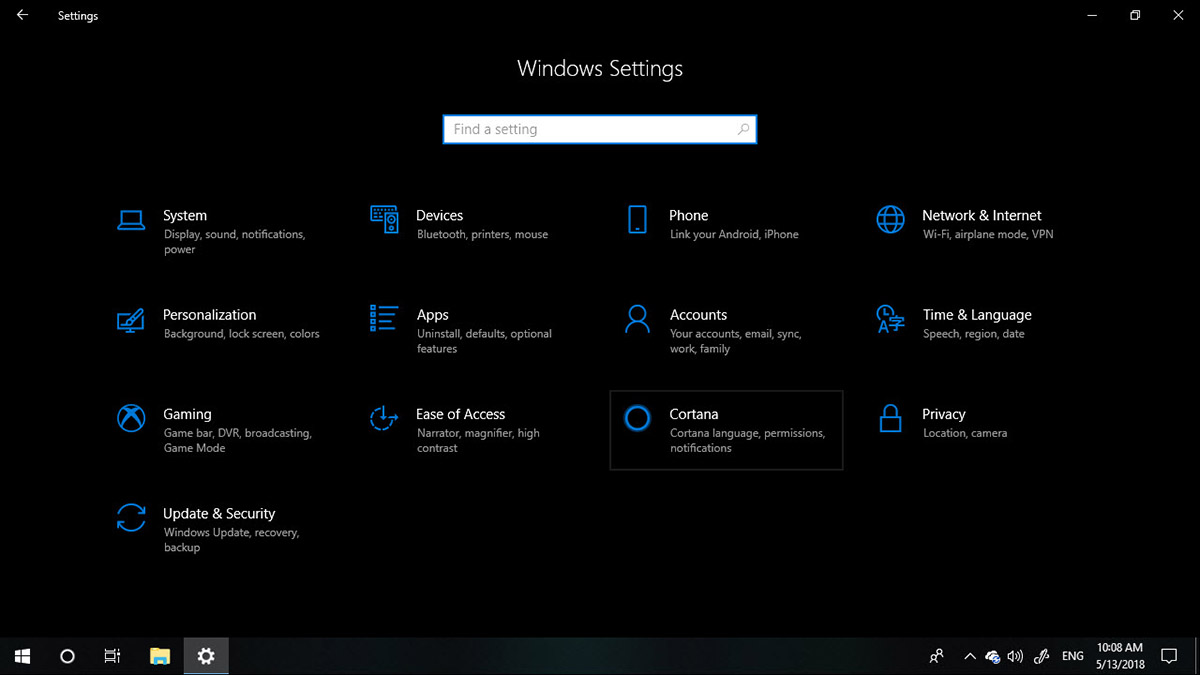Click "Cortana language, permissions, notifications" description

[747, 441]
